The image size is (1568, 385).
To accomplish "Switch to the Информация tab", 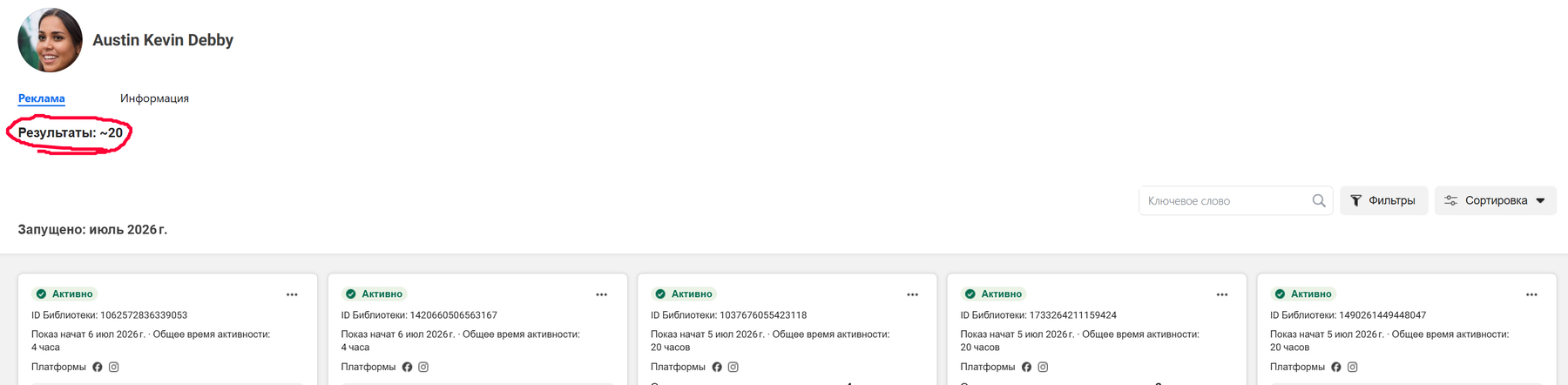I will tap(154, 98).
